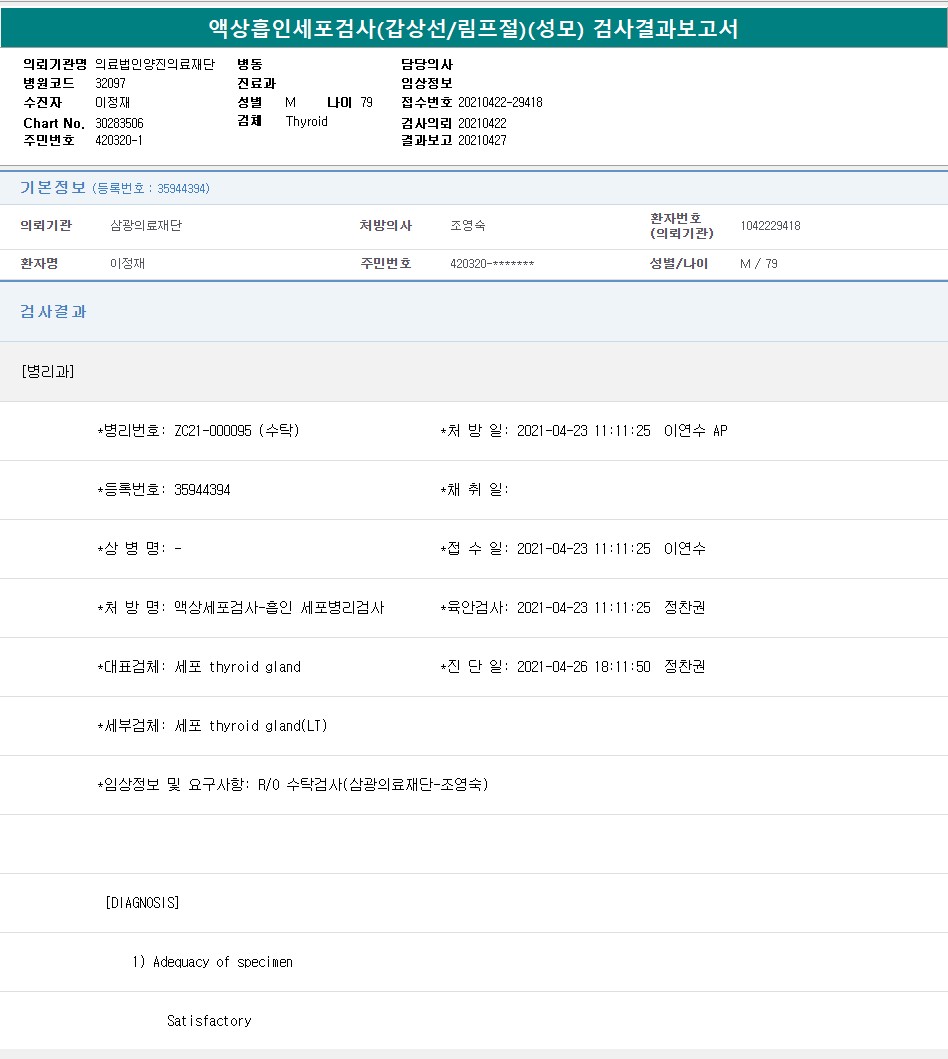948x1059 pixels.
Task: Click the result report date 20210427
Action: pyautogui.click(x=482, y=140)
